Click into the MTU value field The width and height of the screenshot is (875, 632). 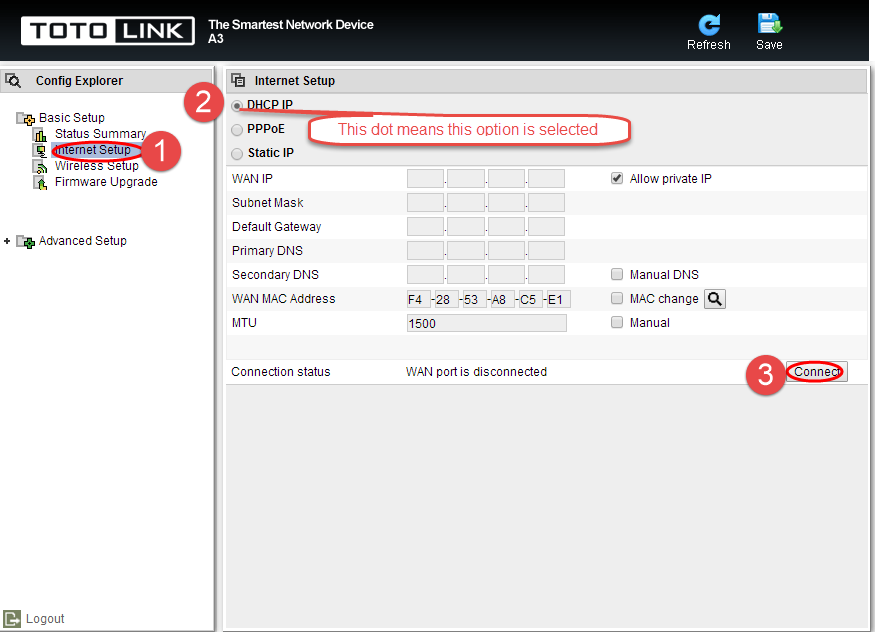coord(487,323)
